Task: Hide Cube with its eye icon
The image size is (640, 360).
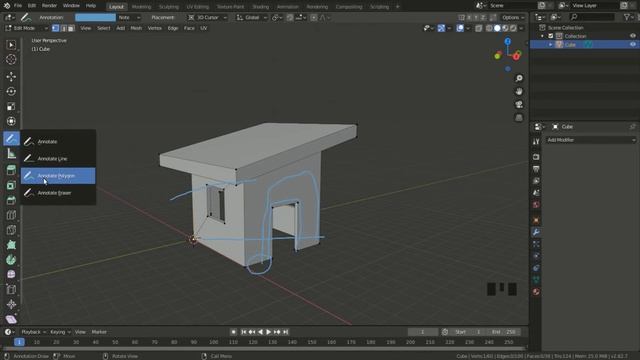Action: (633, 44)
